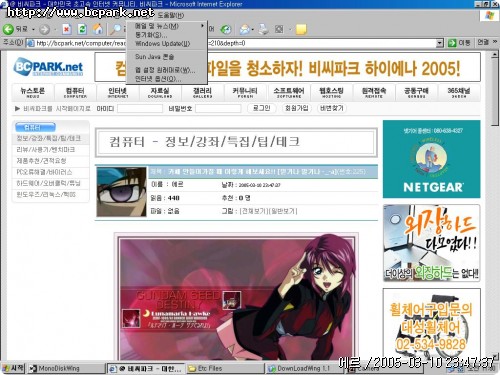Click the green Go arrow button
This screenshot has height=375, width=500.
pyautogui.click(x=452, y=43)
